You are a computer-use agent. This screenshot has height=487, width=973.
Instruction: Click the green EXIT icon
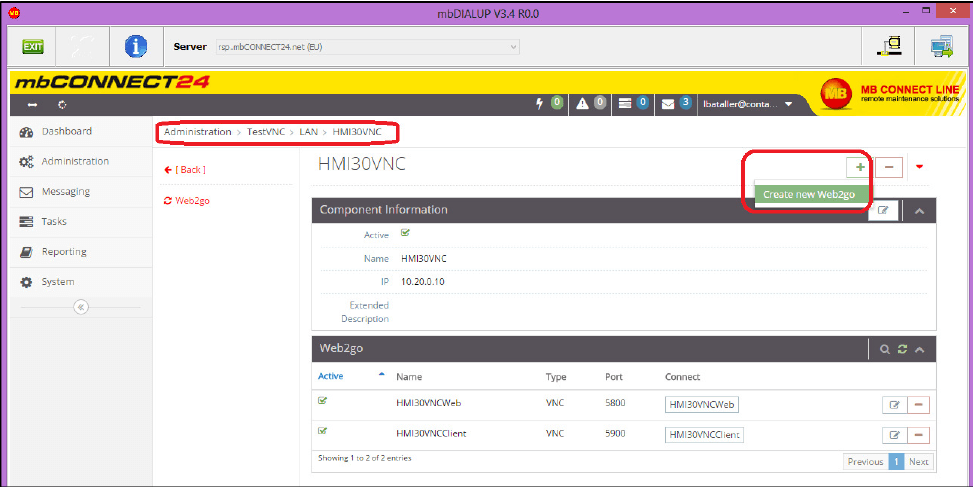(32, 47)
